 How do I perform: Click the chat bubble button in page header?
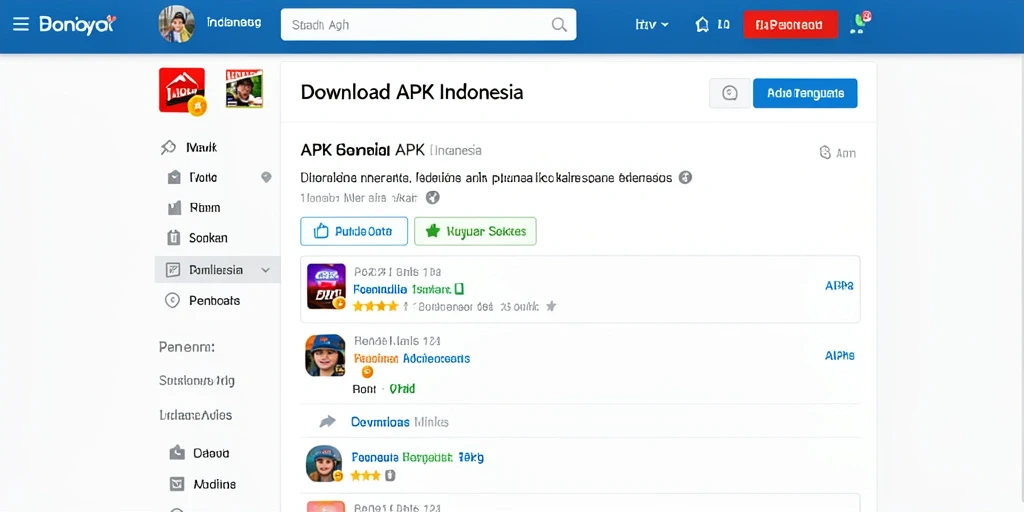[x=729, y=93]
